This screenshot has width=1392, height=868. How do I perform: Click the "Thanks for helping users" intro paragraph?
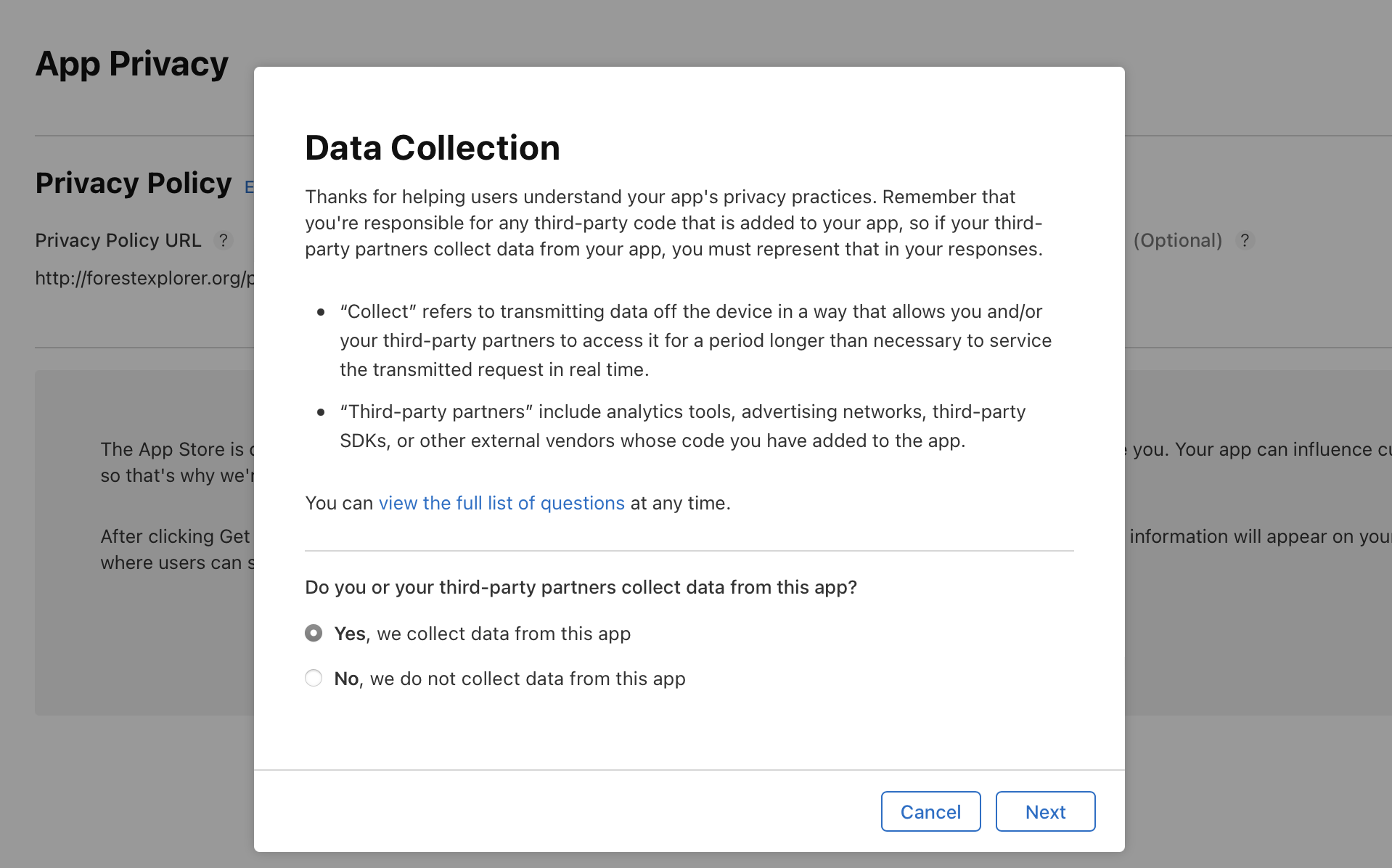[x=674, y=223]
